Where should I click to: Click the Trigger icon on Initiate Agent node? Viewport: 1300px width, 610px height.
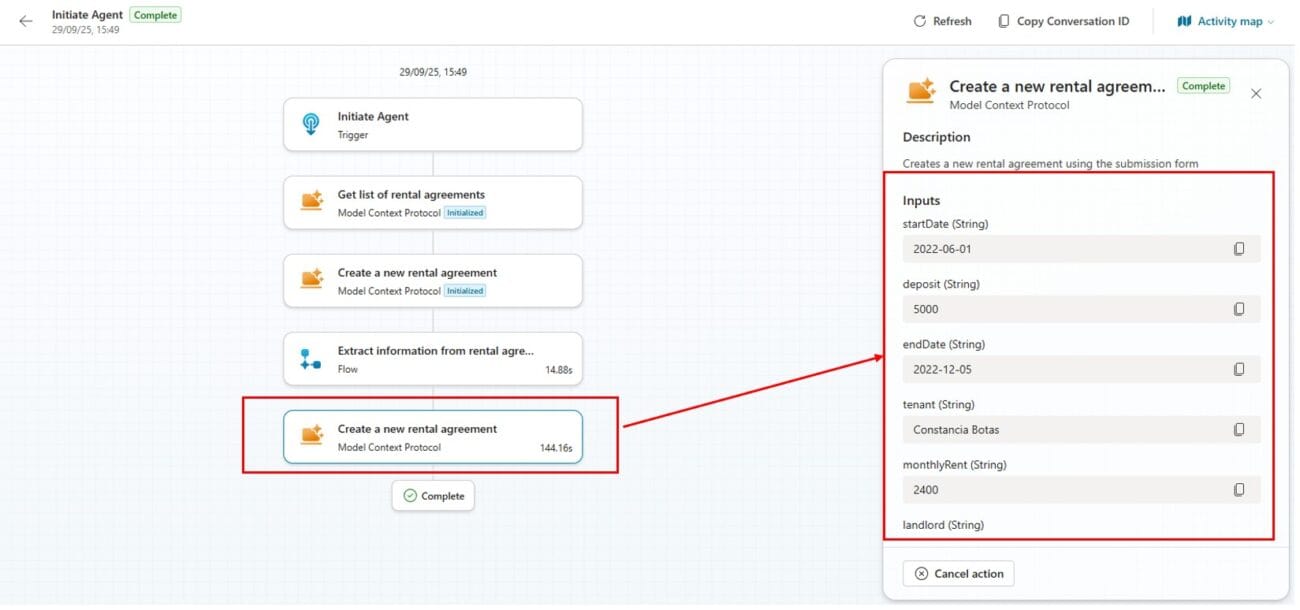click(x=311, y=124)
